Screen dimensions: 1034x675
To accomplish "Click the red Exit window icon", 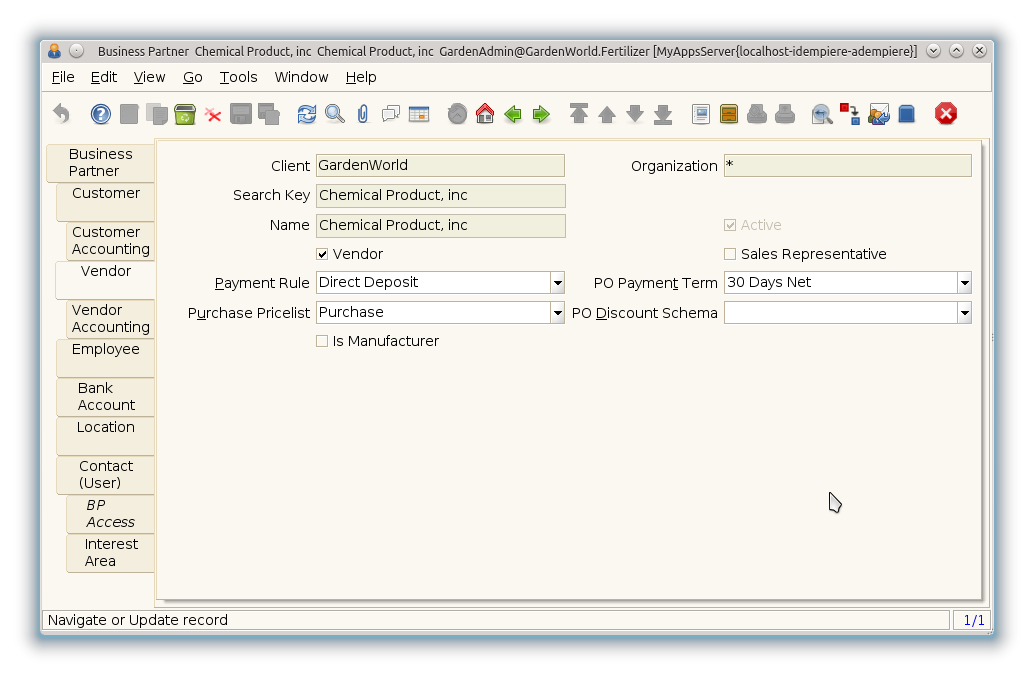I will coord(946,114).
